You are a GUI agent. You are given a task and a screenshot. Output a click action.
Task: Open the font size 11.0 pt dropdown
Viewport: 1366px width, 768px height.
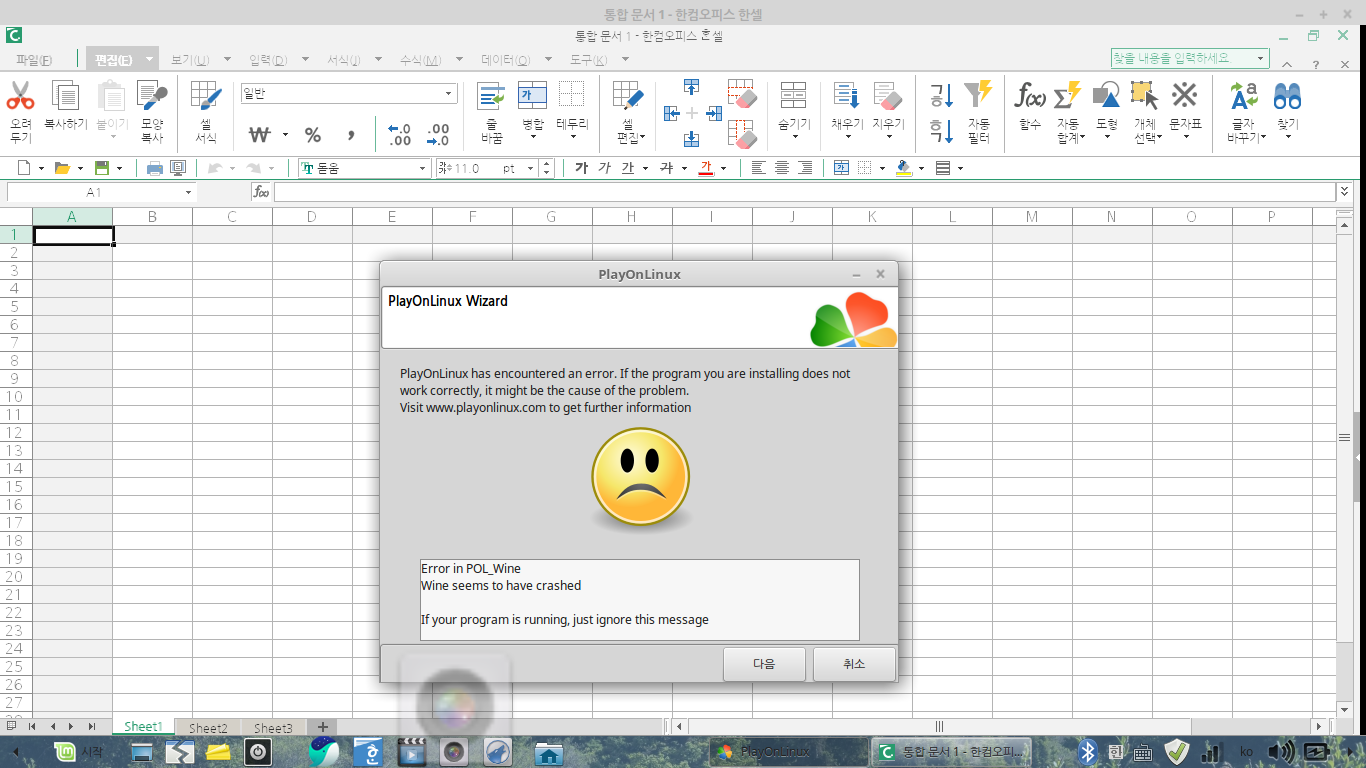point(532,168)
